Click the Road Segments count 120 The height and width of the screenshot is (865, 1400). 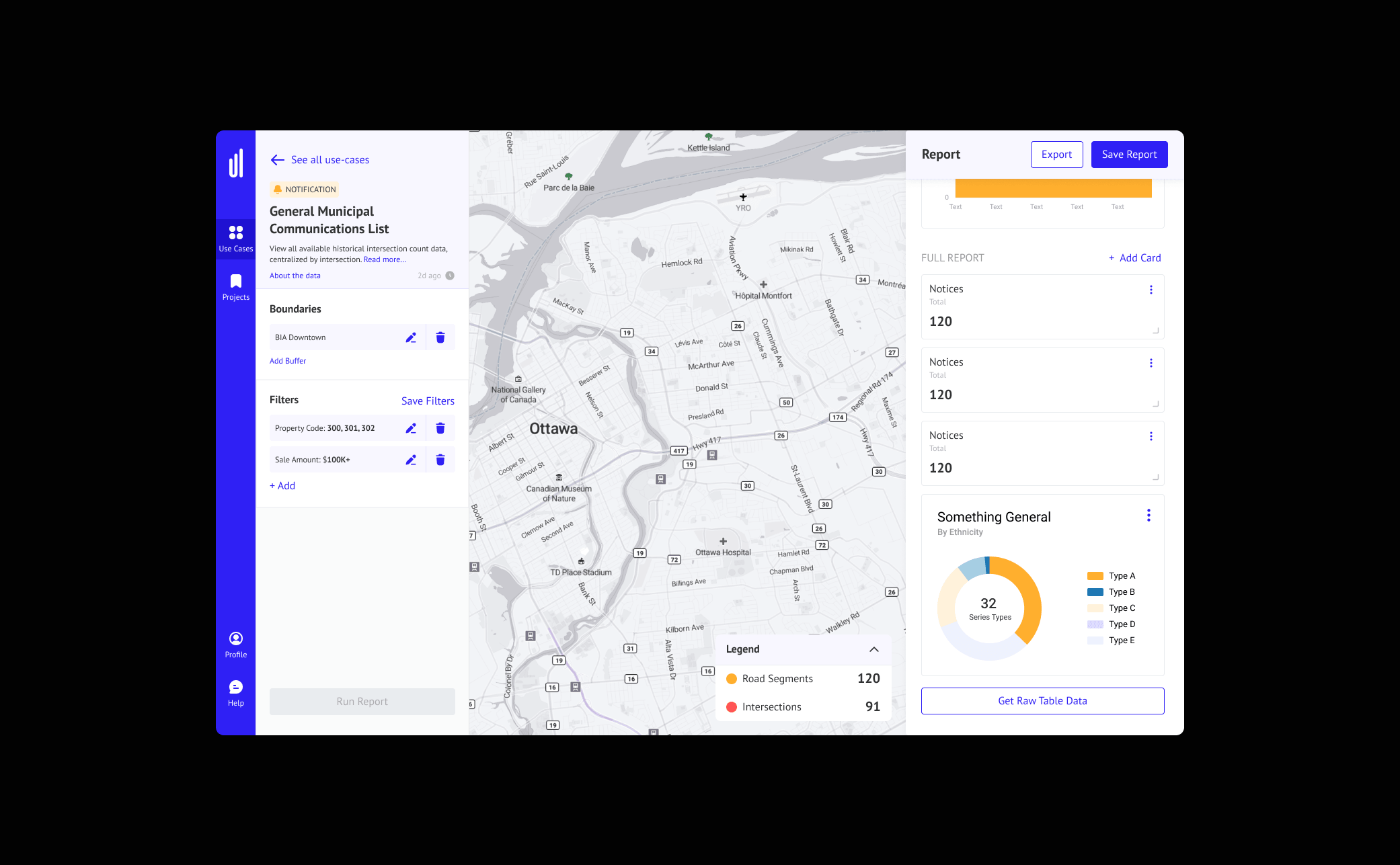pos(869,679)
